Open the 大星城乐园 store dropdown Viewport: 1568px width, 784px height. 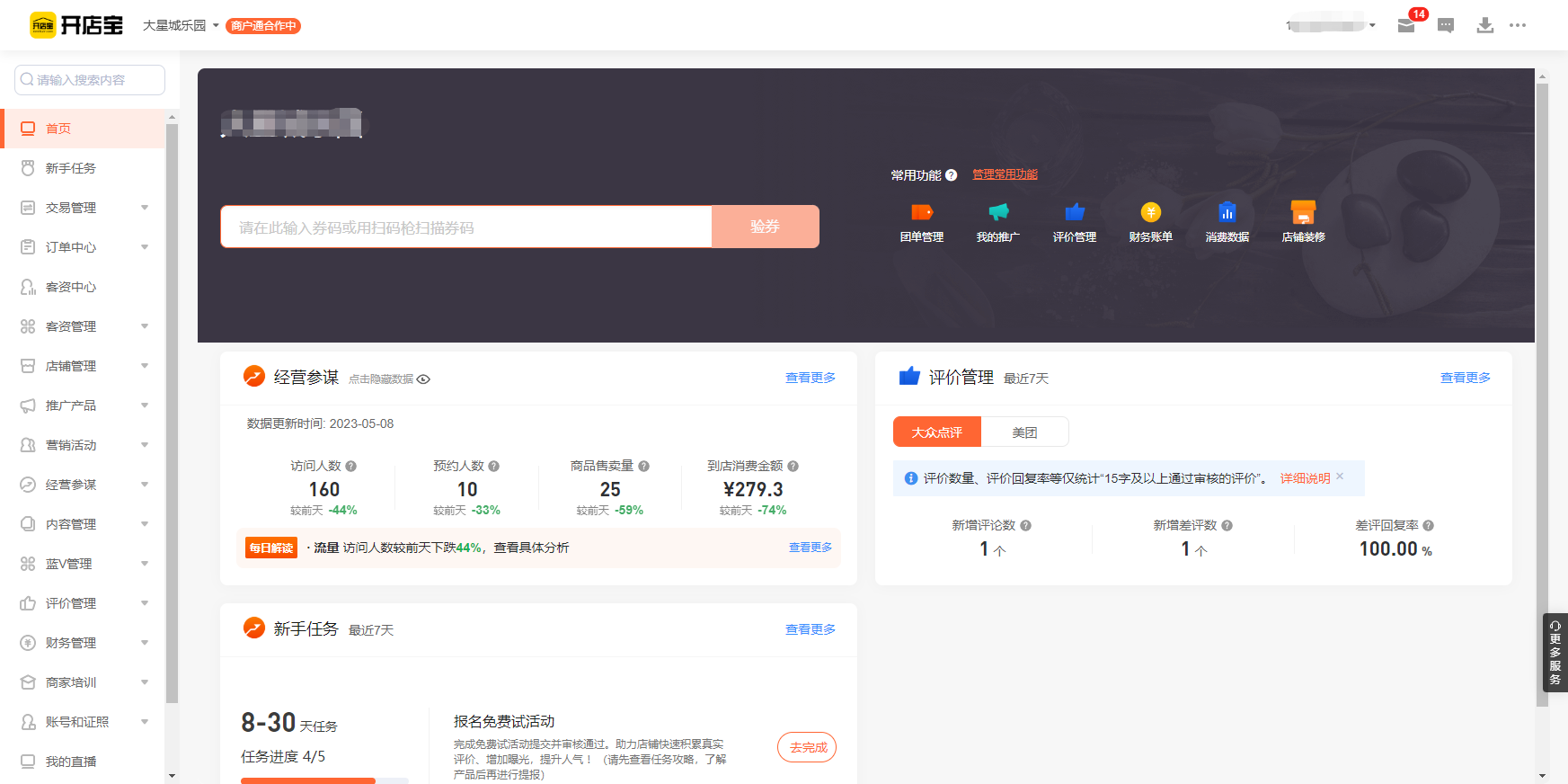pyautogui.click(x=181, y=25)
